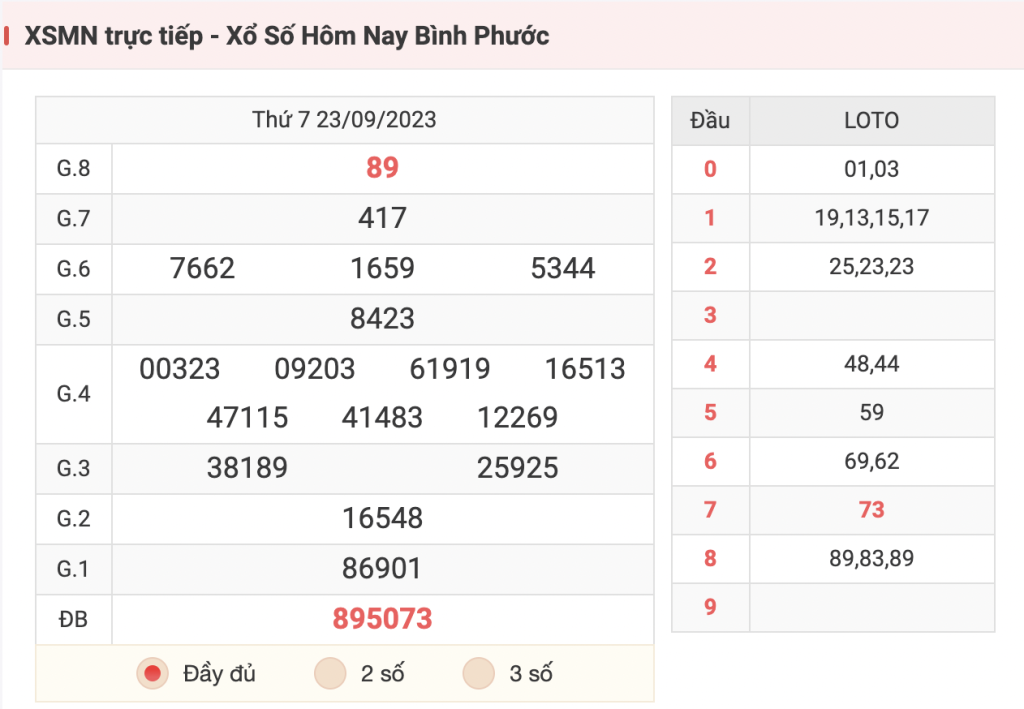Click the ĐB row label
This screenshot has height=709, width=1024.
coord(73,619)
